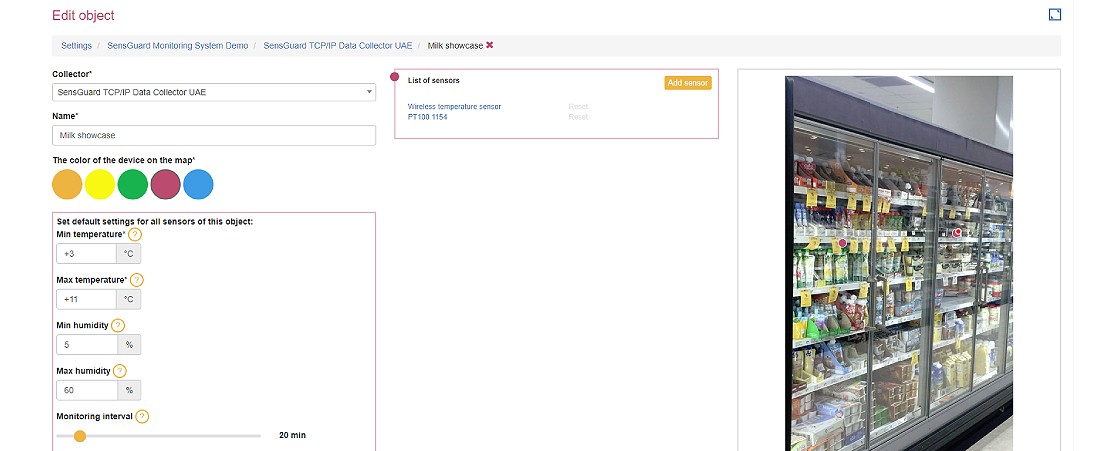Image resolution: width=1100 pixels, height=451 pixels.
Task: Click the fullscreen expand icon
Action: pos(1054,14)
